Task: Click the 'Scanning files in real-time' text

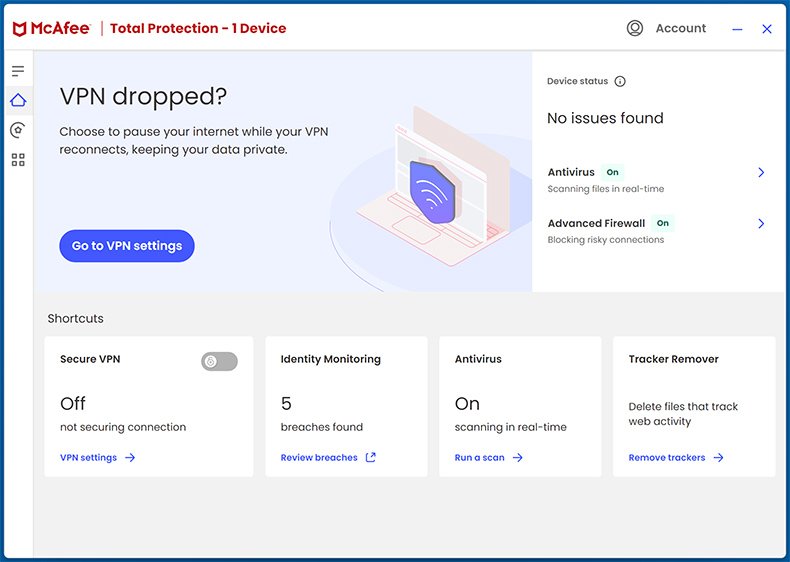Action: coord(606,189)
